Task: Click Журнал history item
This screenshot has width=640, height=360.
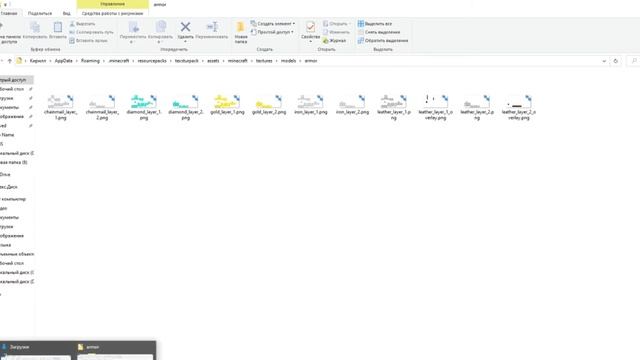Action: point(334,40)
